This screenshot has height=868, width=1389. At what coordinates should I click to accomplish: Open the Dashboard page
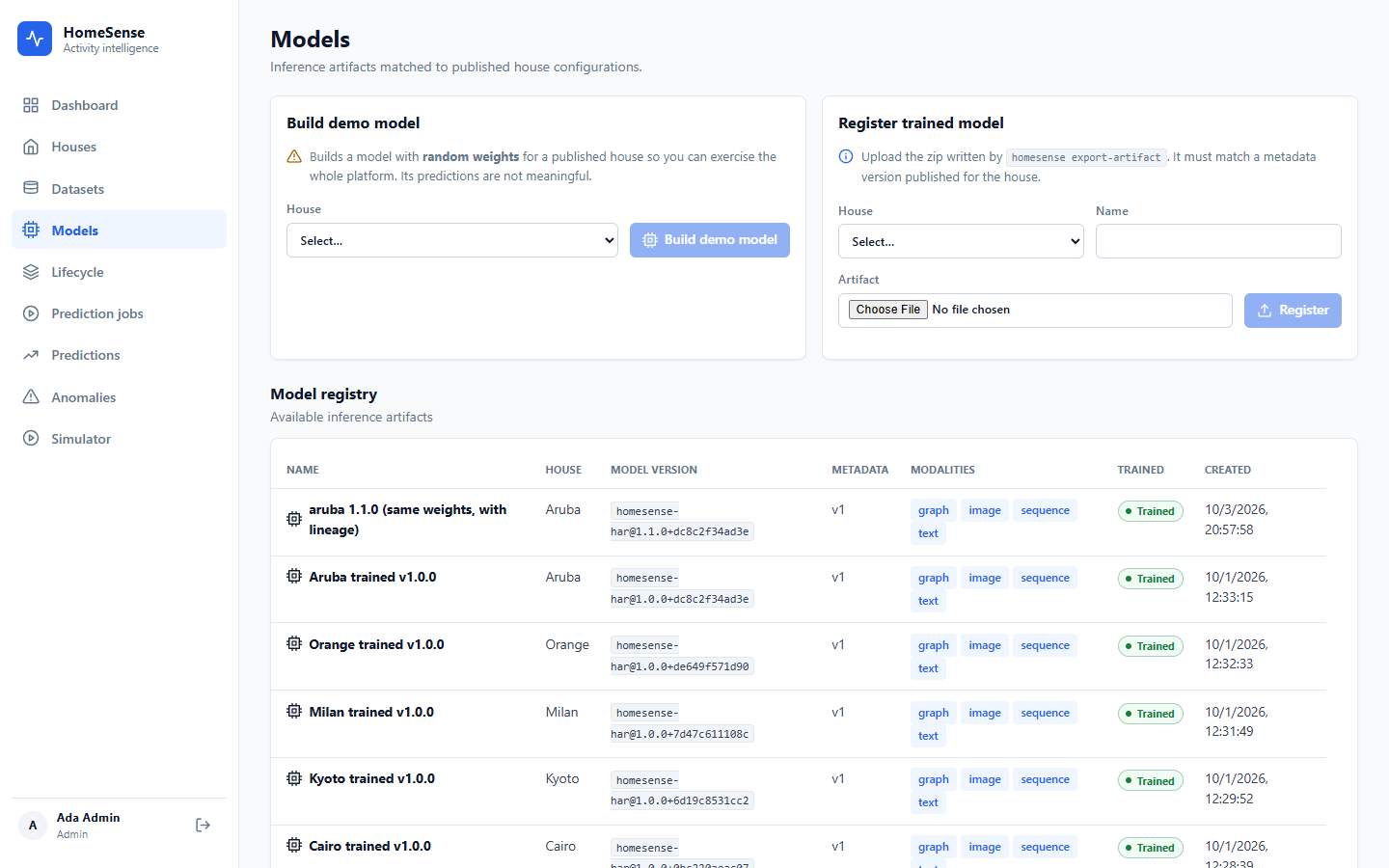point(120,105)
